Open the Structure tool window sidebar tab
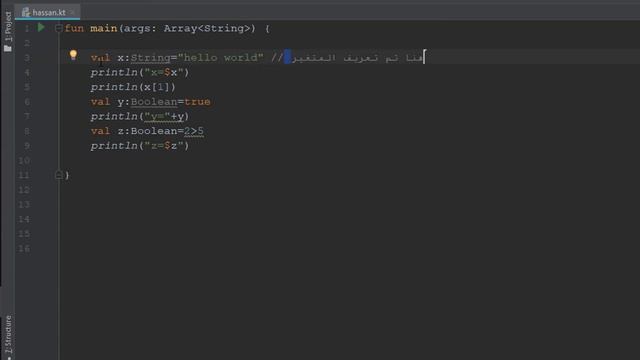The width and height of the screenshot is (640, 360). coord(8,336)
